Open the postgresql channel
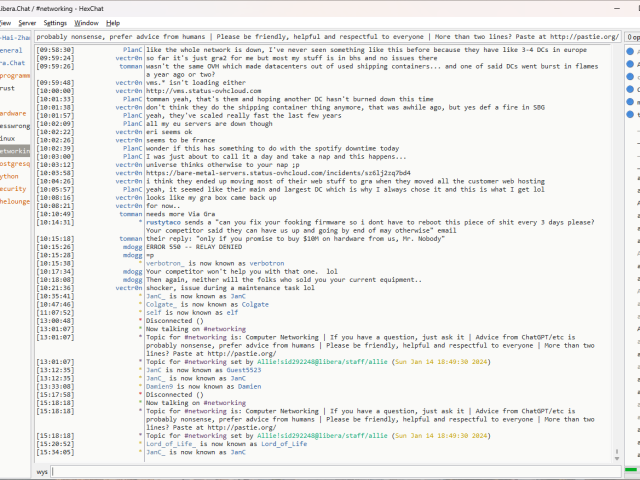This screenshot has width=640, height=480. pyautogui.click(x=13, y=163)
